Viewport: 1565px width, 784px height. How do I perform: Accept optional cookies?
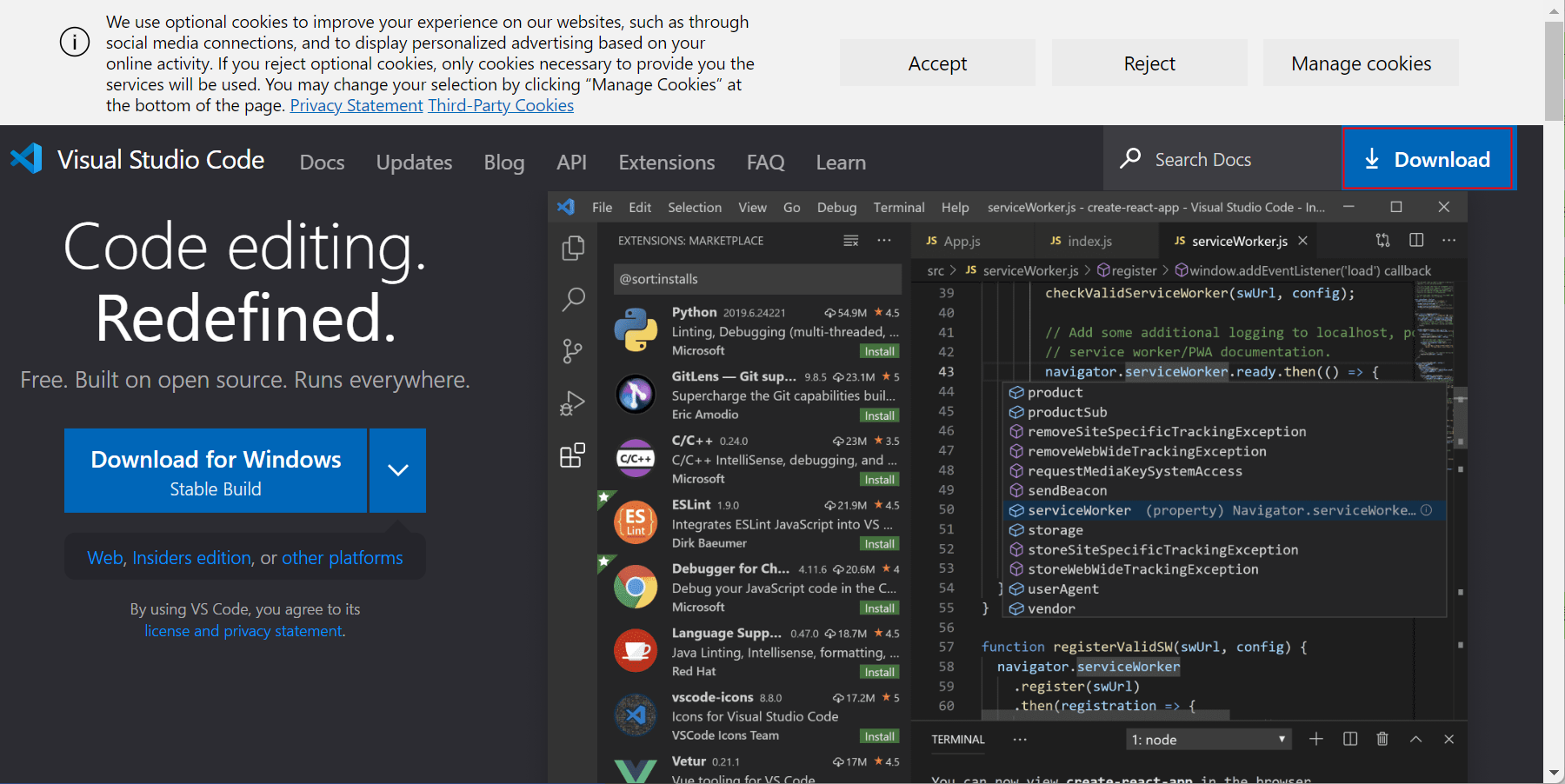coord(937,63)
